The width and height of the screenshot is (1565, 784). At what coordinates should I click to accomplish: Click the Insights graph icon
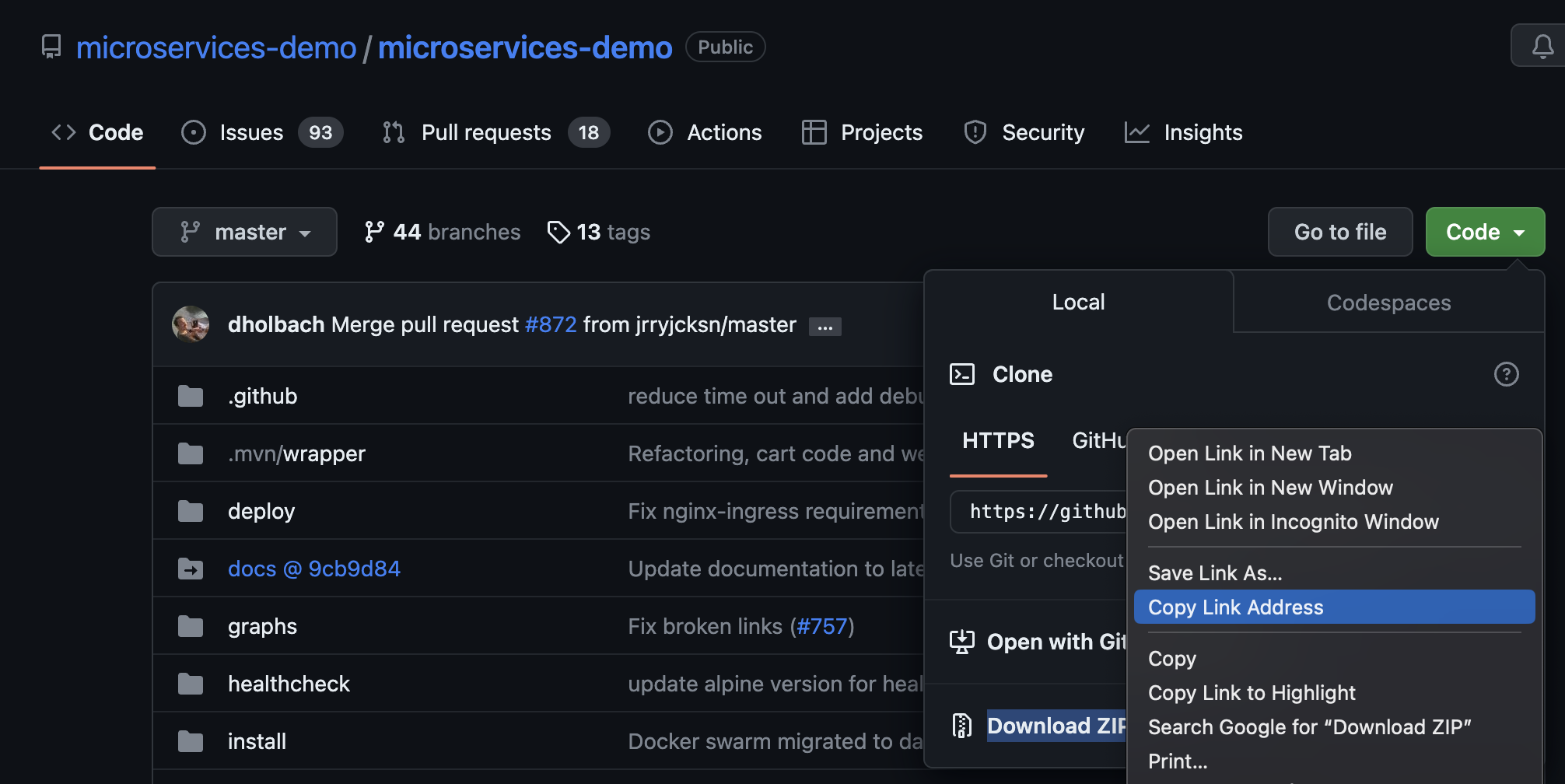1137,132
